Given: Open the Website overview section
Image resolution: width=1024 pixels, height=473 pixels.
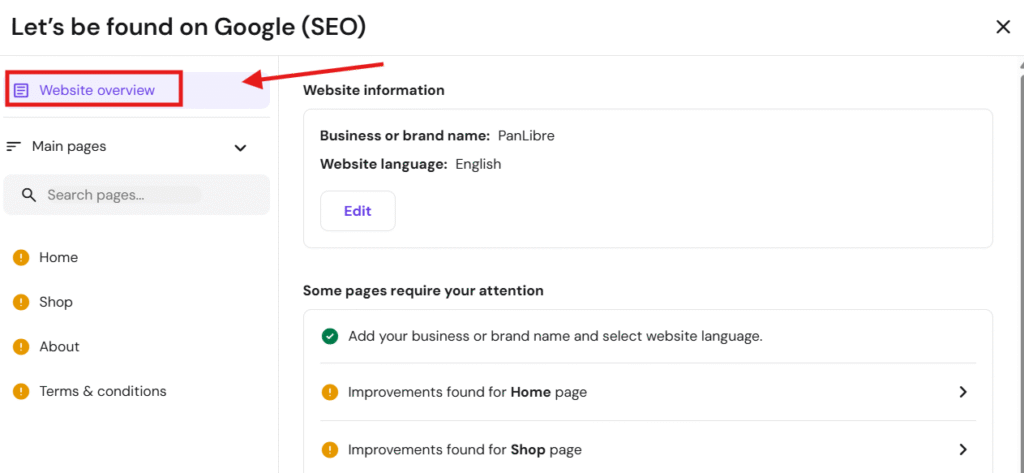Looking at the screenshot, I should 136,90.
